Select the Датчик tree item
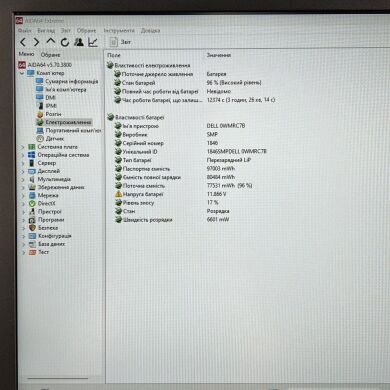 (x=50, y=138)
